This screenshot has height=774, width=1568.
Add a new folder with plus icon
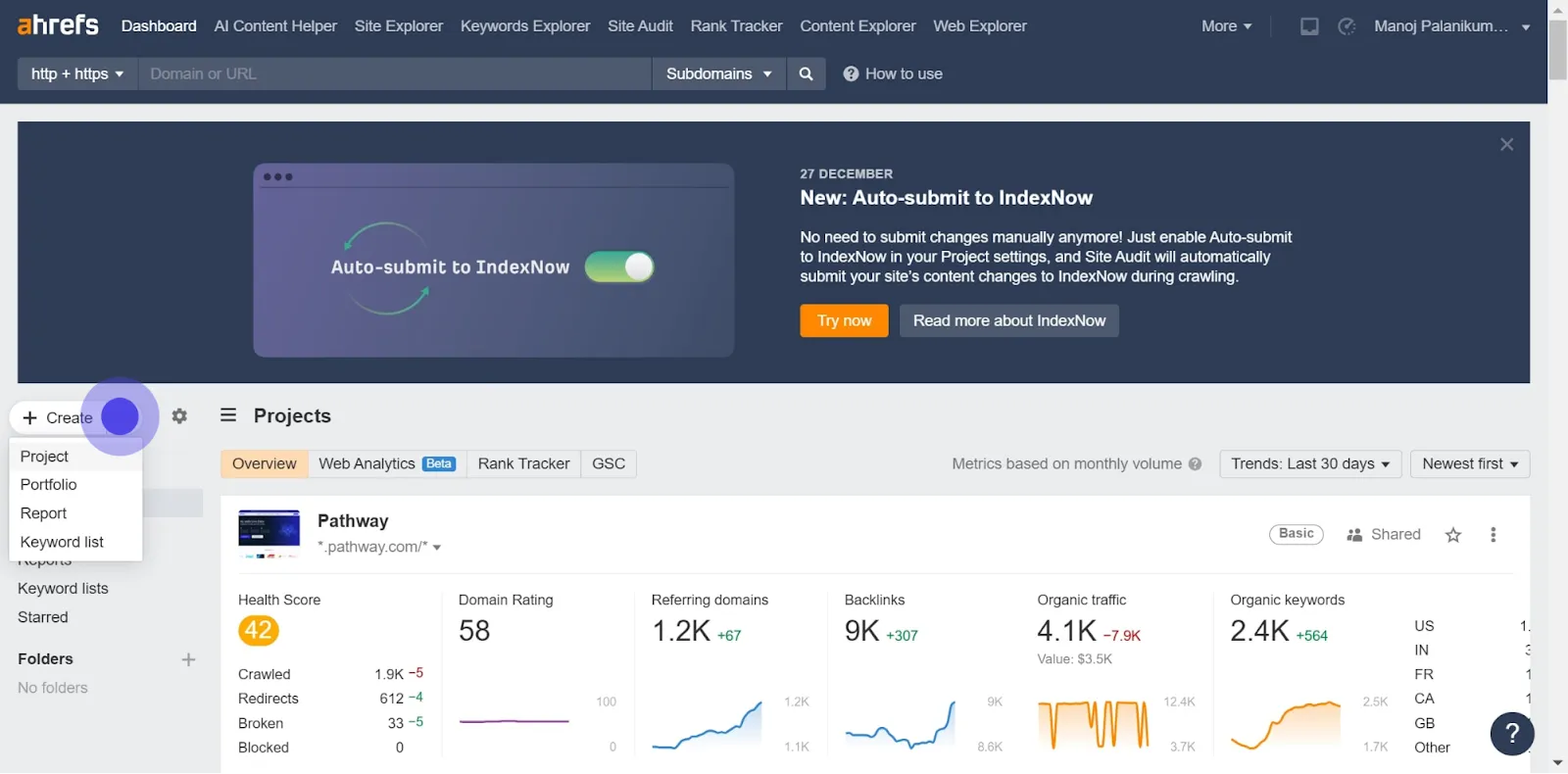click(189, 659)
